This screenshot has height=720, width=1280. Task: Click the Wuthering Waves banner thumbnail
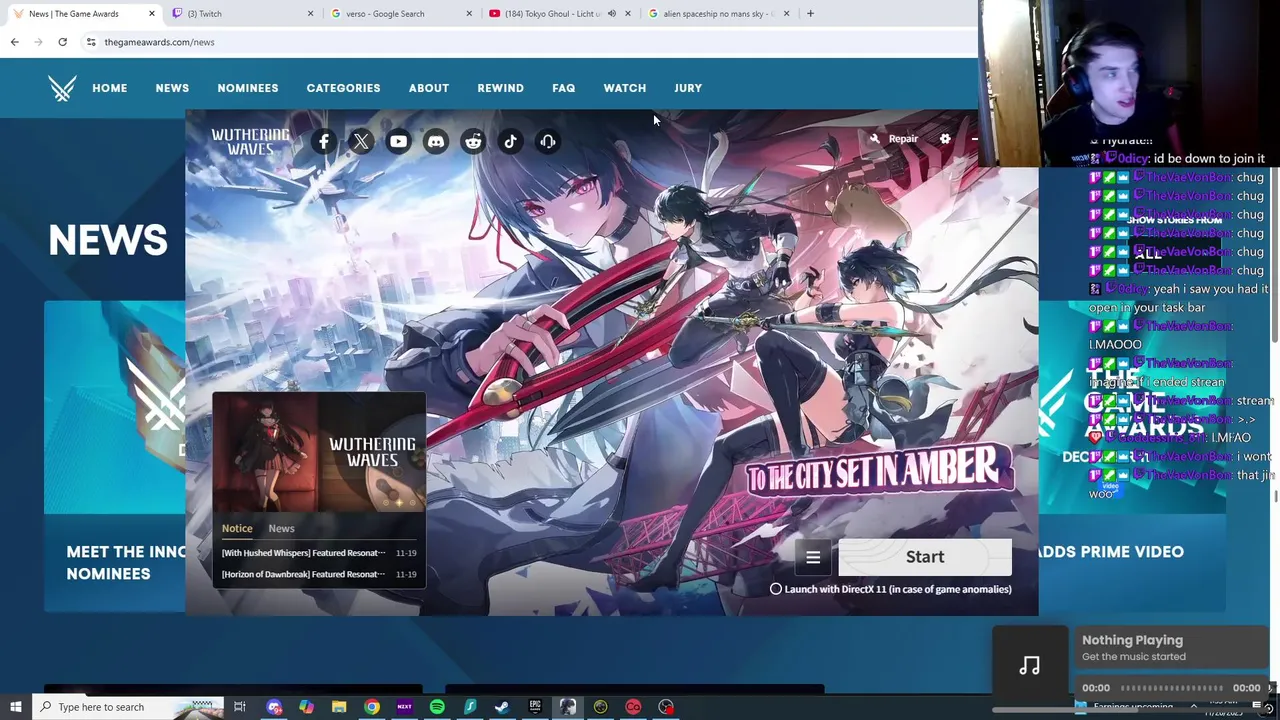pos(319,452)
